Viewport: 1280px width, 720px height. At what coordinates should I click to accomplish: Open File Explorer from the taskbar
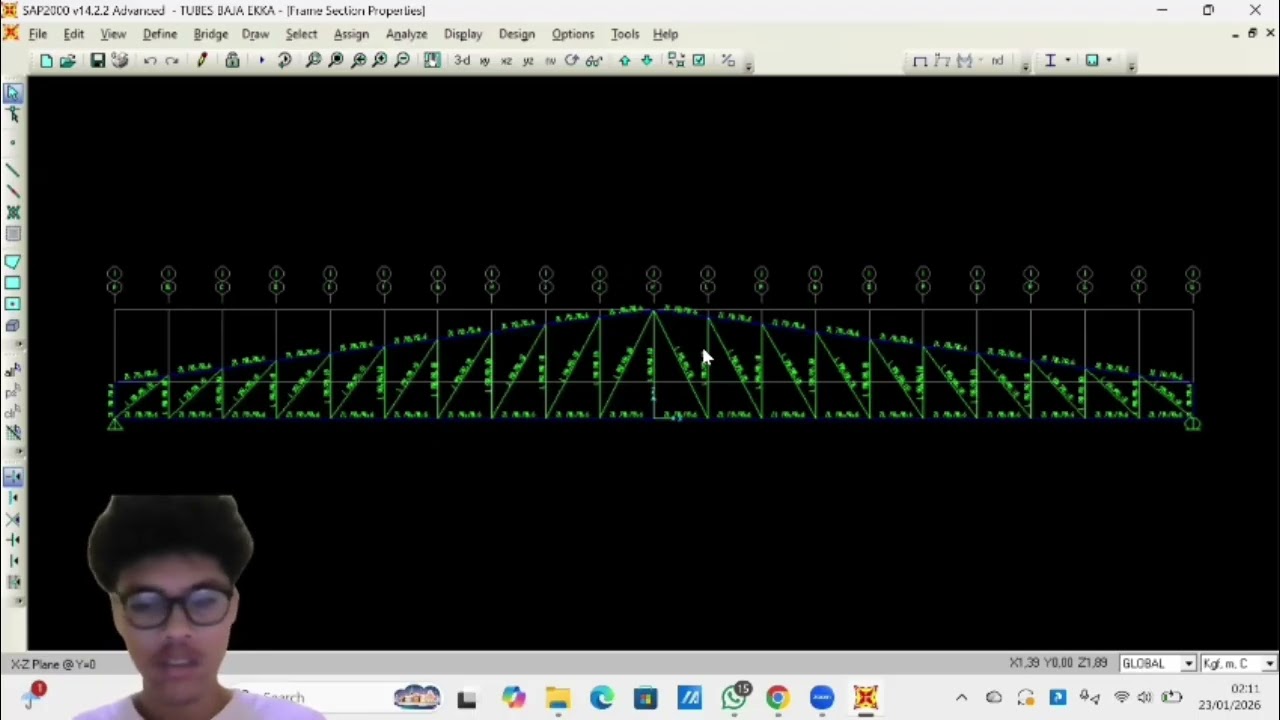558,697
